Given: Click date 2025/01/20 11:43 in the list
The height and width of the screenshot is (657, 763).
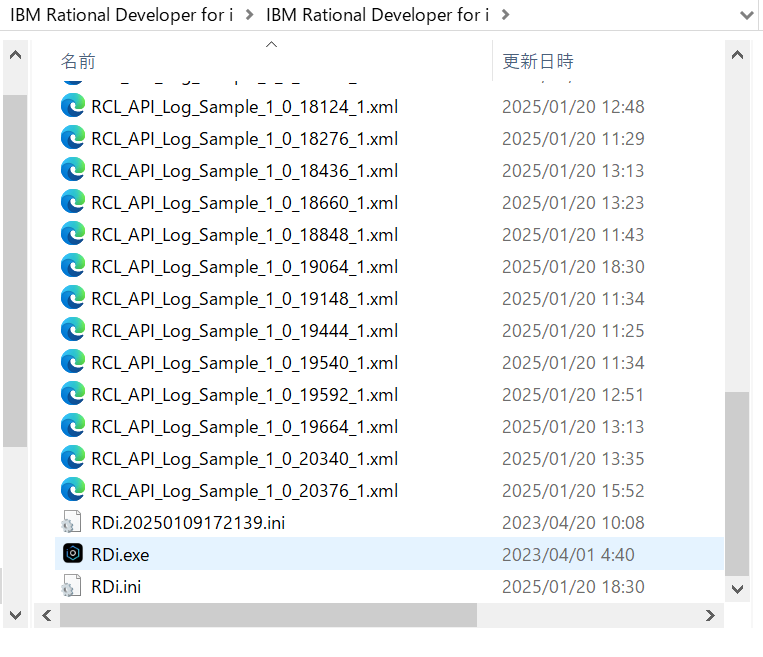Looking at the screenshot, I should pyautogui.click(x=573, y=235).
